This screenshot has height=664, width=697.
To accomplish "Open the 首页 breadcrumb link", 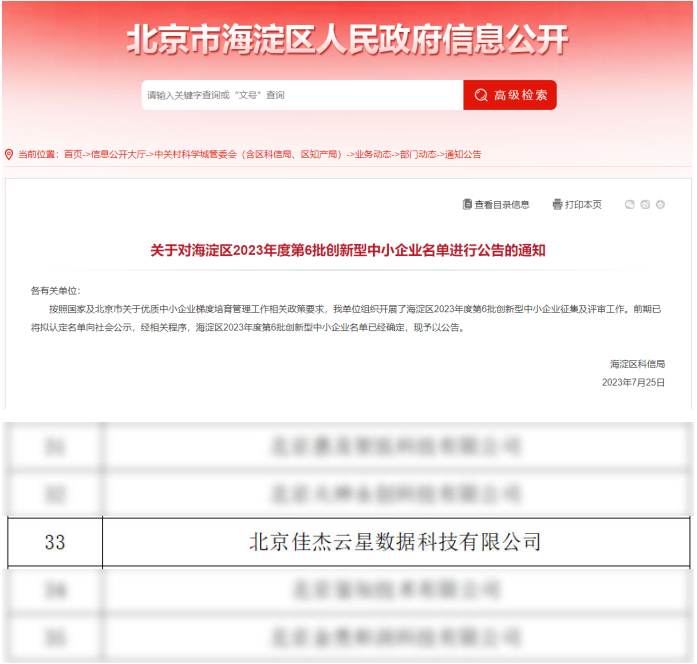I will point(73,154).
